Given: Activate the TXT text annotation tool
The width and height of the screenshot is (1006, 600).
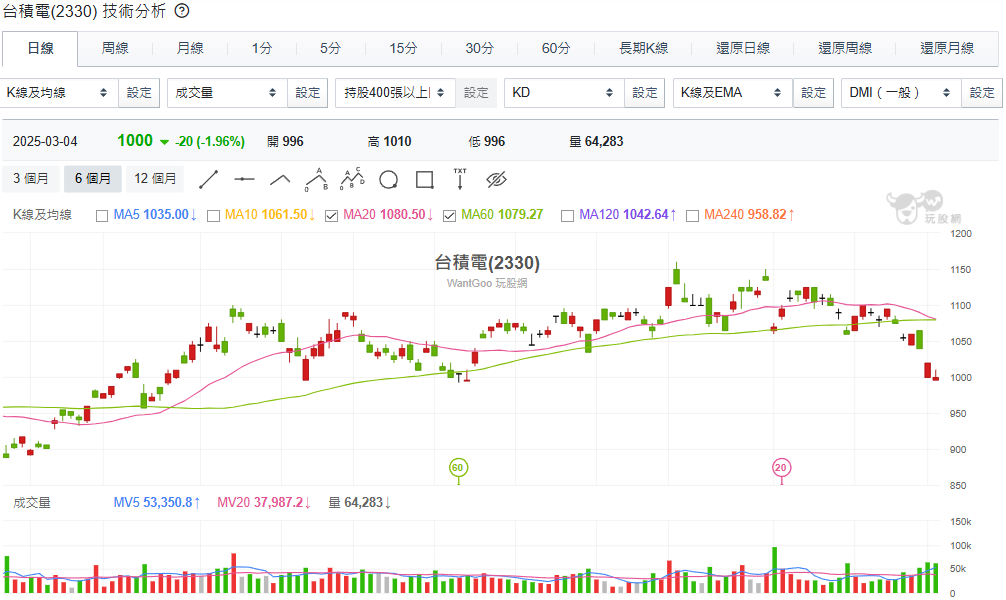Looking at the screenshot, I should click(460, 179).
